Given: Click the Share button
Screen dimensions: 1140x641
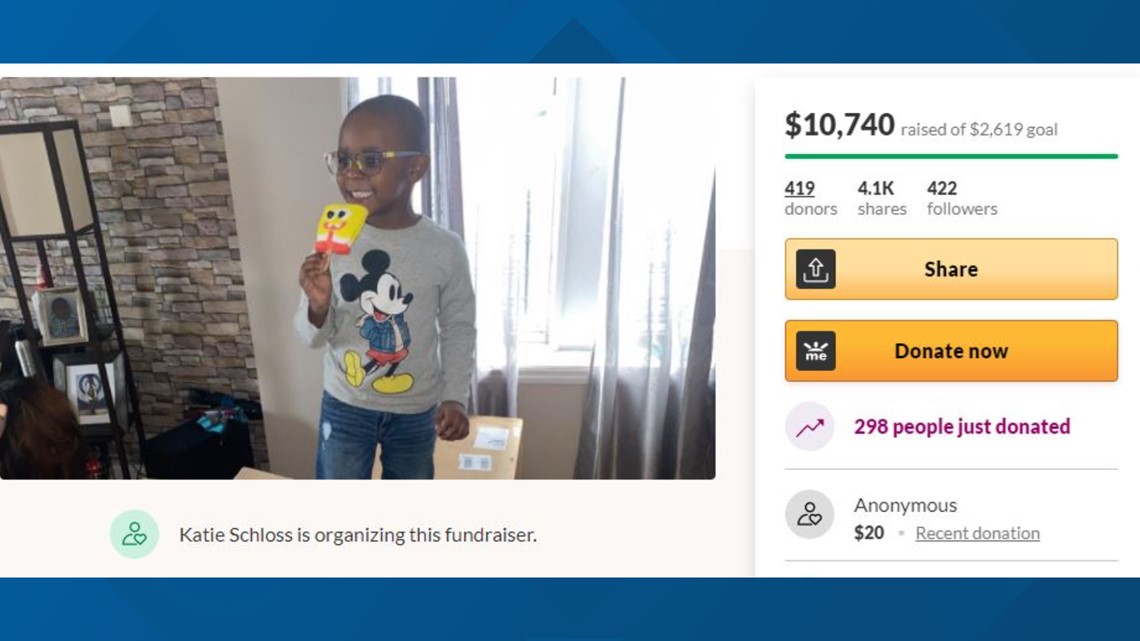Looking at the screenshot, I should tap(951, 269).
